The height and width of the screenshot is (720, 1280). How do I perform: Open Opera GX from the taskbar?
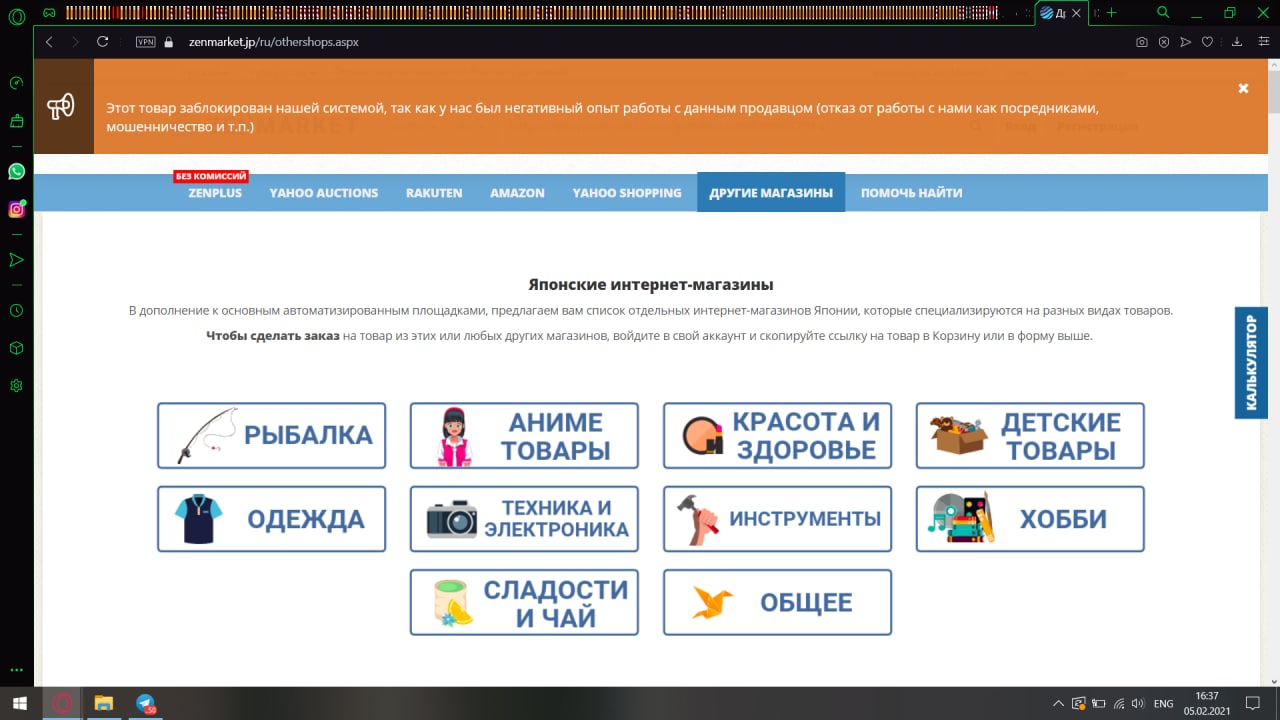tap(62, 703)
